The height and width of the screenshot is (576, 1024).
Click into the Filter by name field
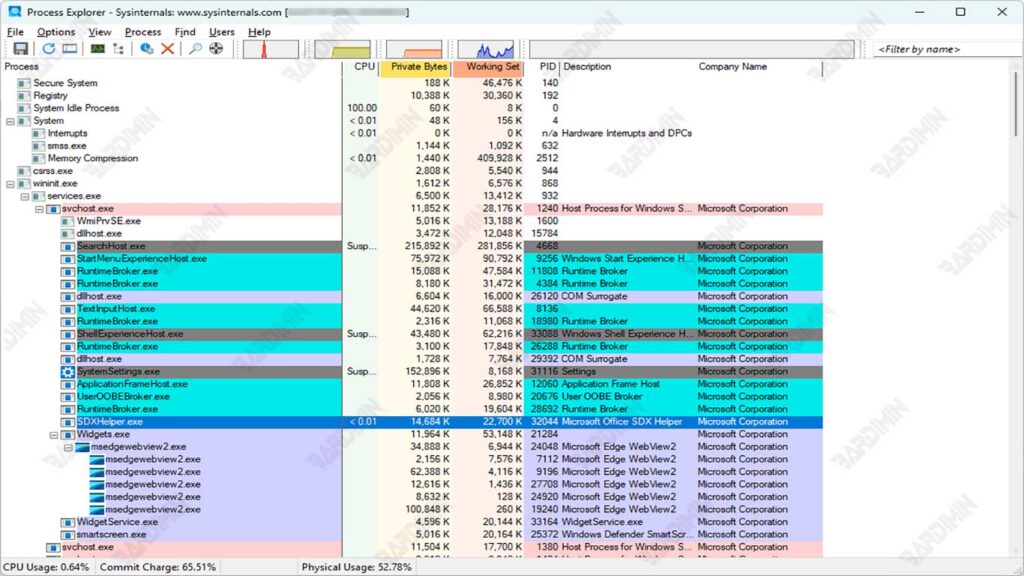coord(947,49)
